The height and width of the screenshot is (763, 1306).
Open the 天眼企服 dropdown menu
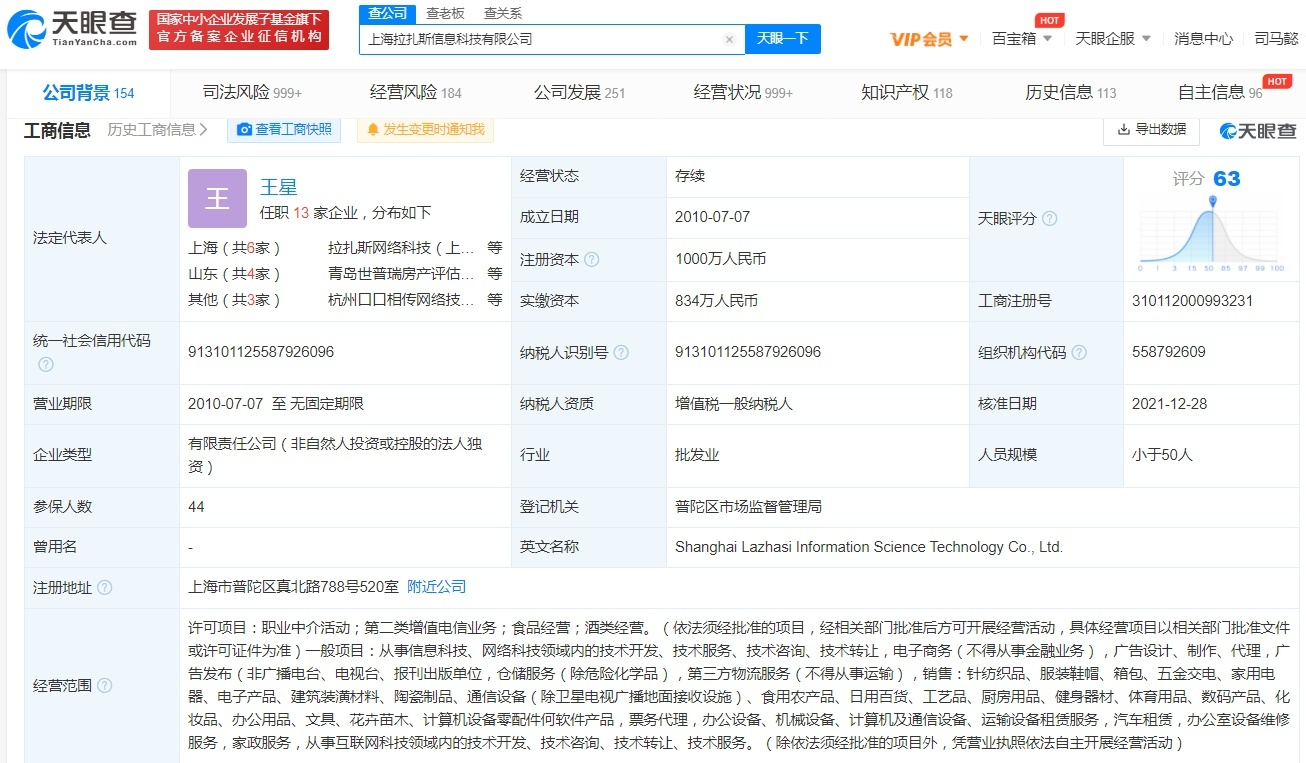tap(1113, 39)
